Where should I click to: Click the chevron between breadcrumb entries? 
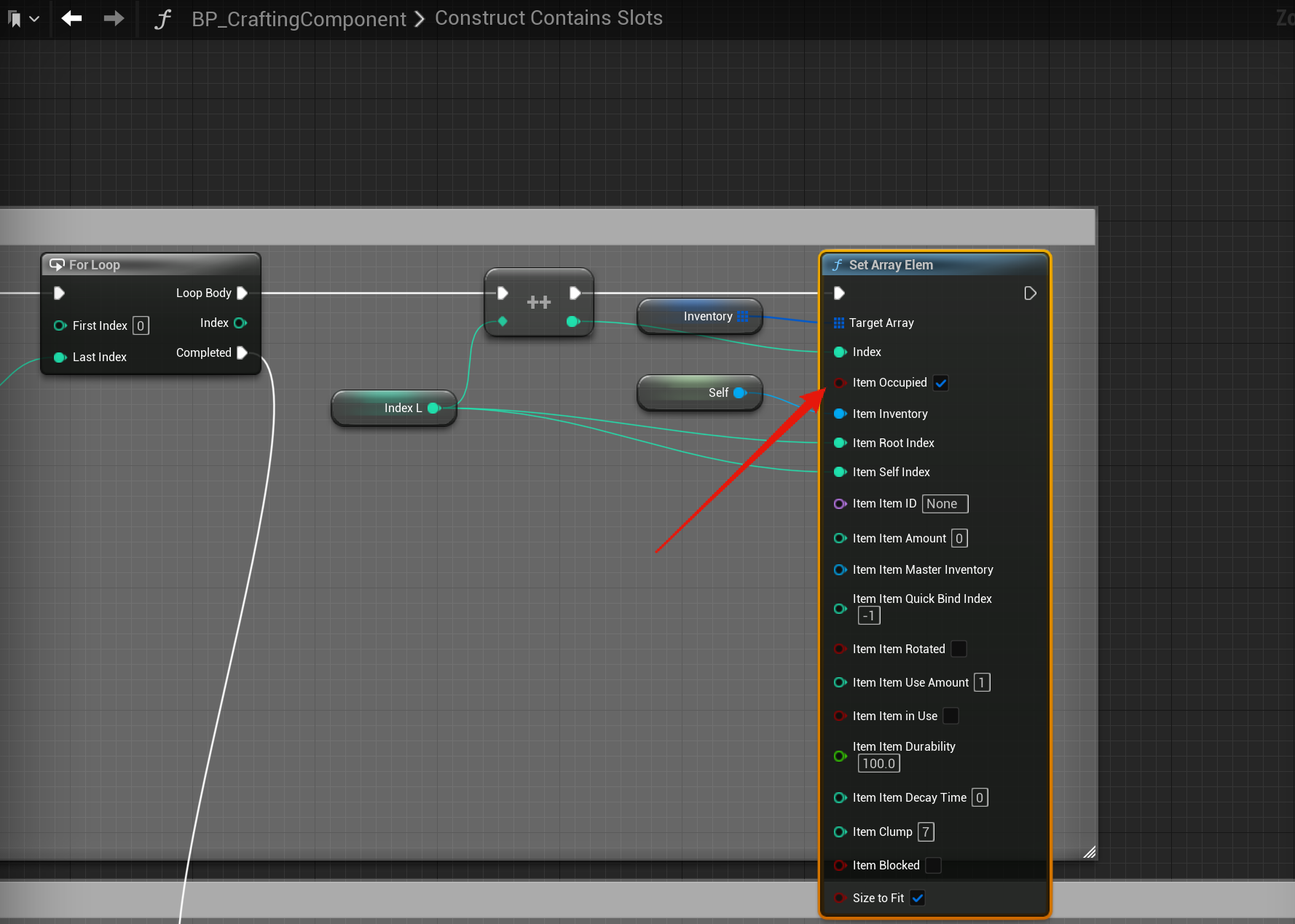coord(420,18)
